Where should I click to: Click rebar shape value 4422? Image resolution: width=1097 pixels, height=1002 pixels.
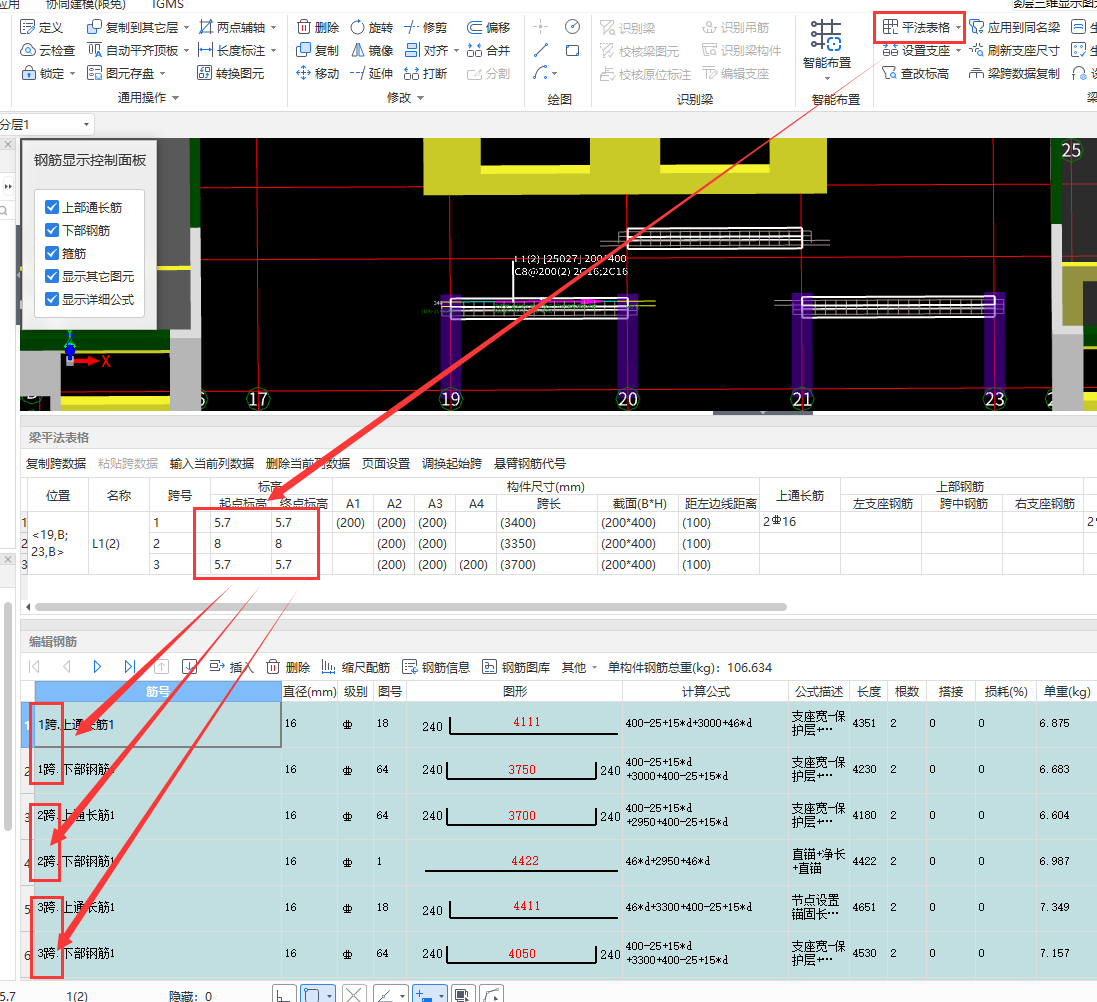click(x=525, y=861)
